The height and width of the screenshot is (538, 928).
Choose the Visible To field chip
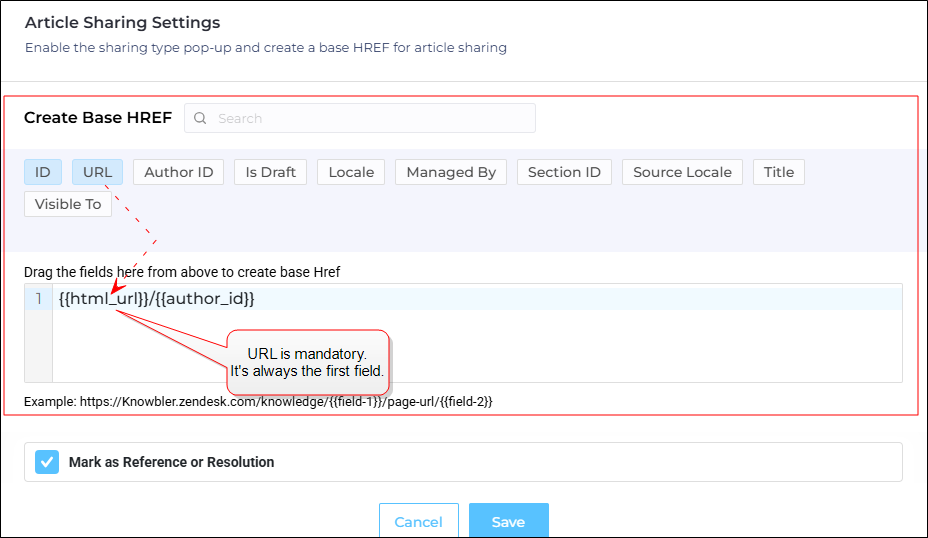point(68,204)
